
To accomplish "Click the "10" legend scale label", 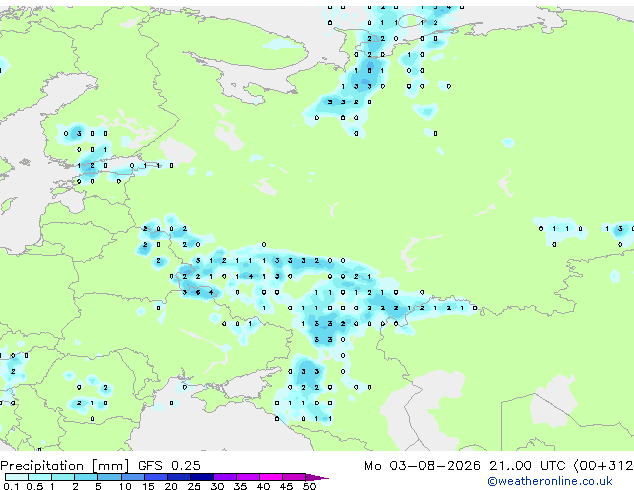I will click(125, 486).
